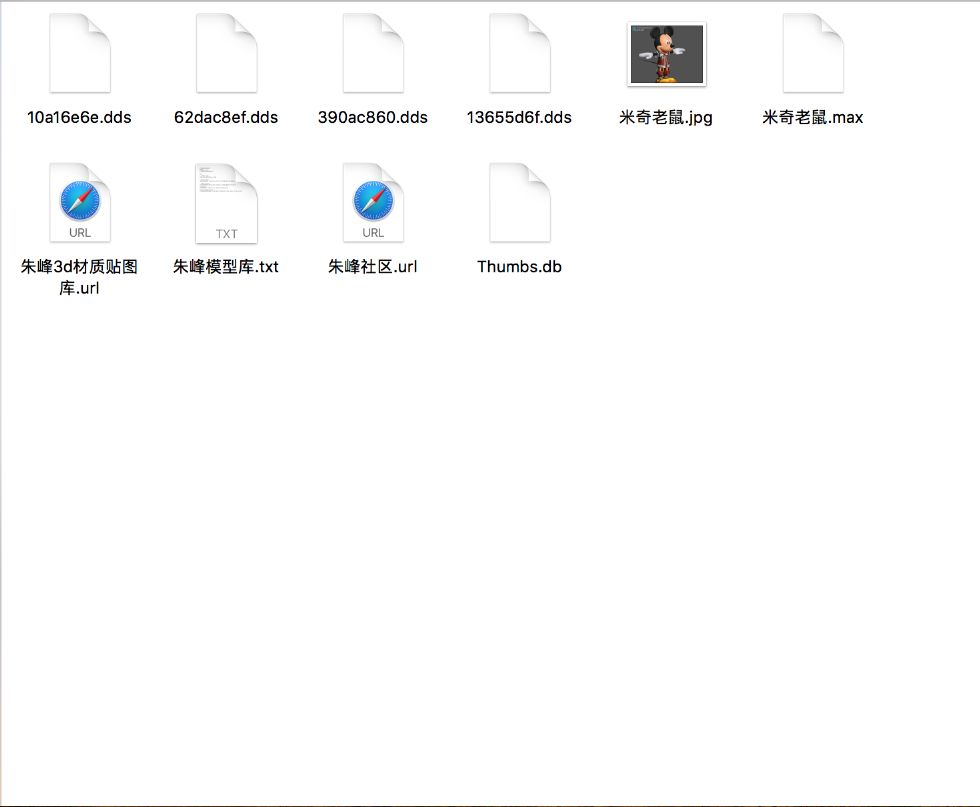Select the 朱峰3d材质贴图库.url Safari icon

pyautogui.click(x=80, y=203)
